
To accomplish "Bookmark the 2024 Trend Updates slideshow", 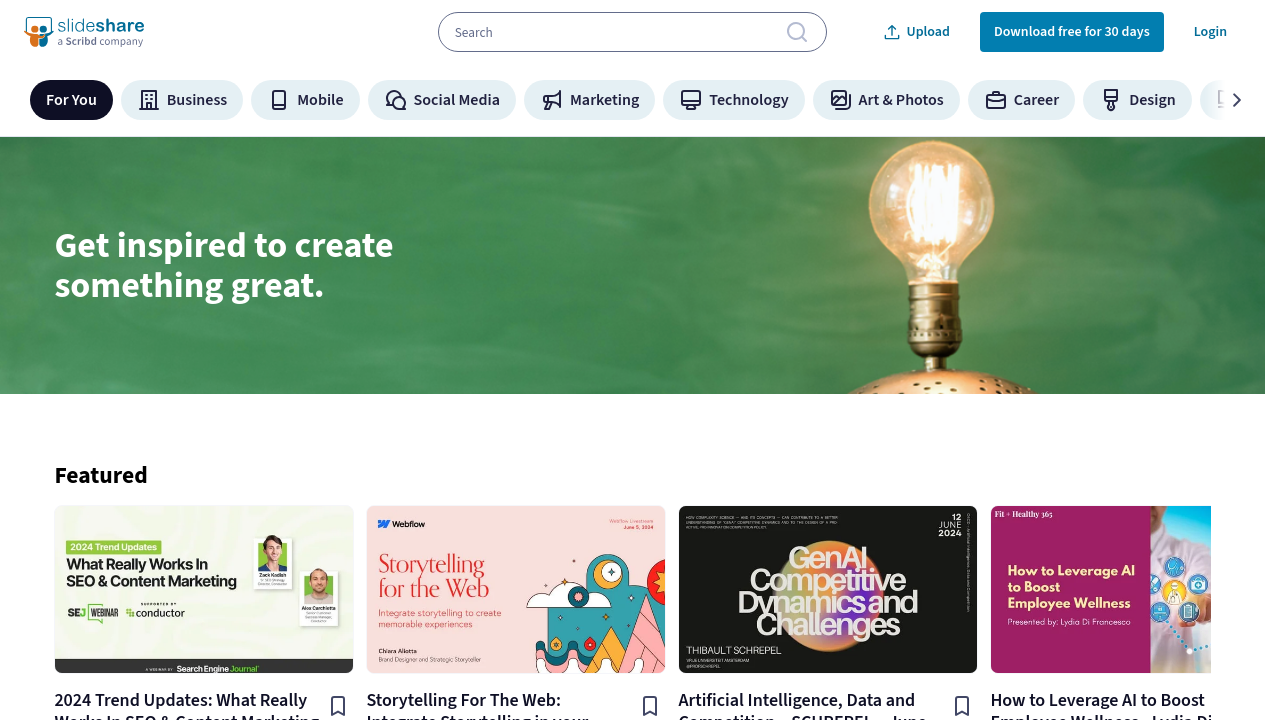I will tap(338, 706).
